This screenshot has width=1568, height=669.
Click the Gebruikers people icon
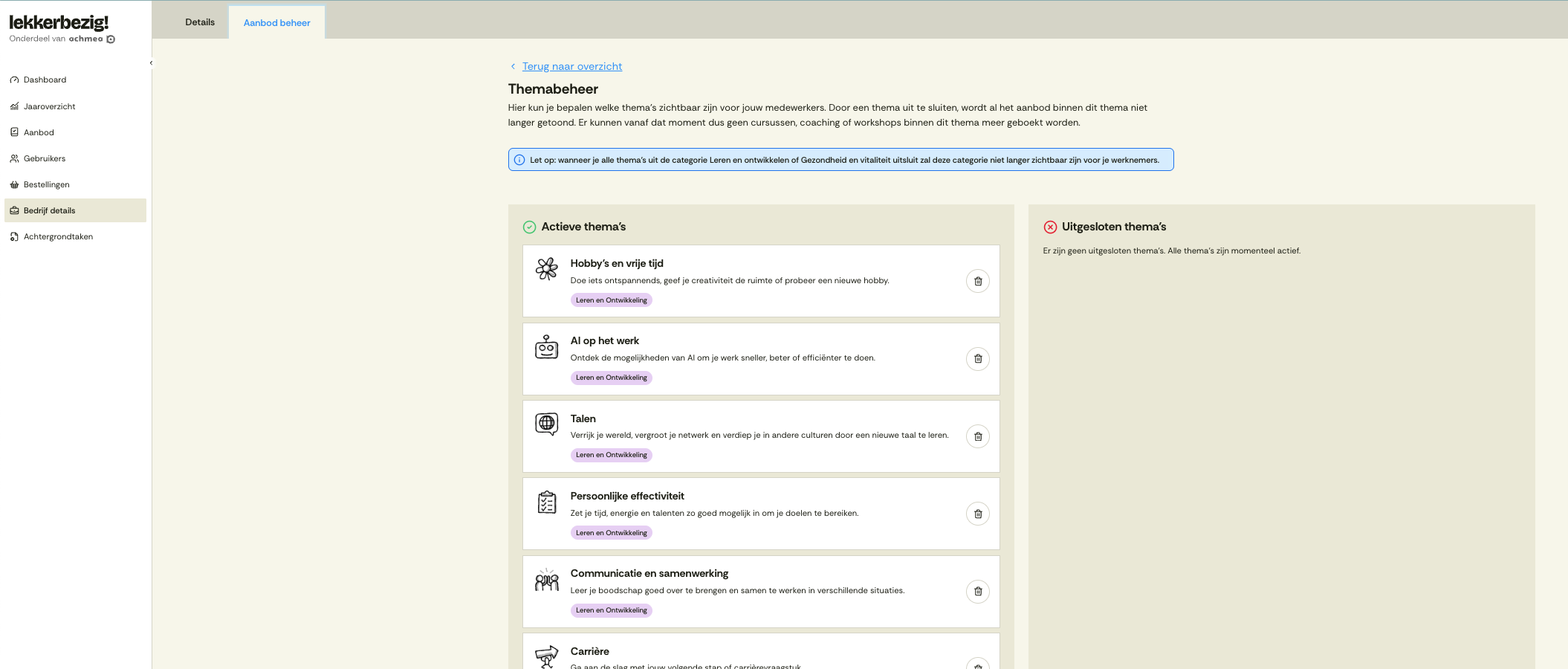[x=14, y=158]
